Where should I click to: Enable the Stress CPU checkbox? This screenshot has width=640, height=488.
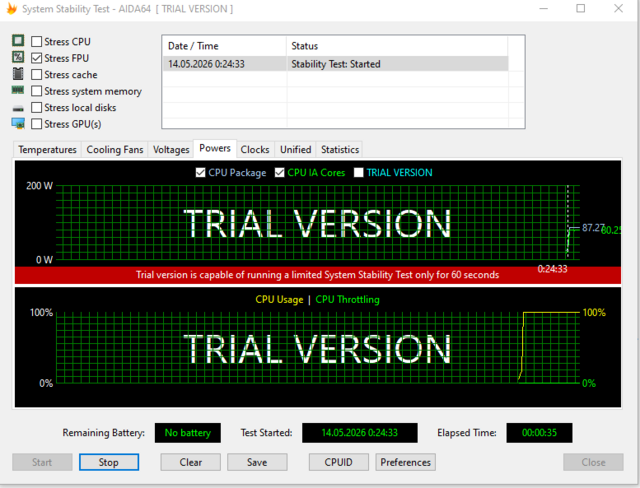pos(36,42)
